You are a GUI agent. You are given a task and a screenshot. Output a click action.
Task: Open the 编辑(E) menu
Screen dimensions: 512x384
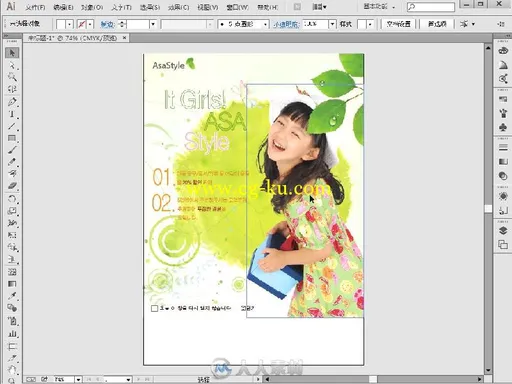pos(63,7)
